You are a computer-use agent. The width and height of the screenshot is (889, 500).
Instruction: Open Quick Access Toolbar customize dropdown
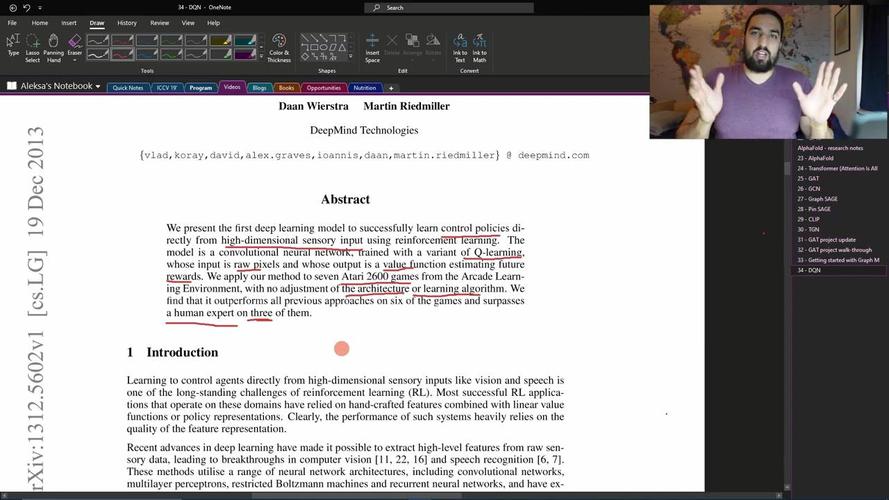(x=40, y=7)
